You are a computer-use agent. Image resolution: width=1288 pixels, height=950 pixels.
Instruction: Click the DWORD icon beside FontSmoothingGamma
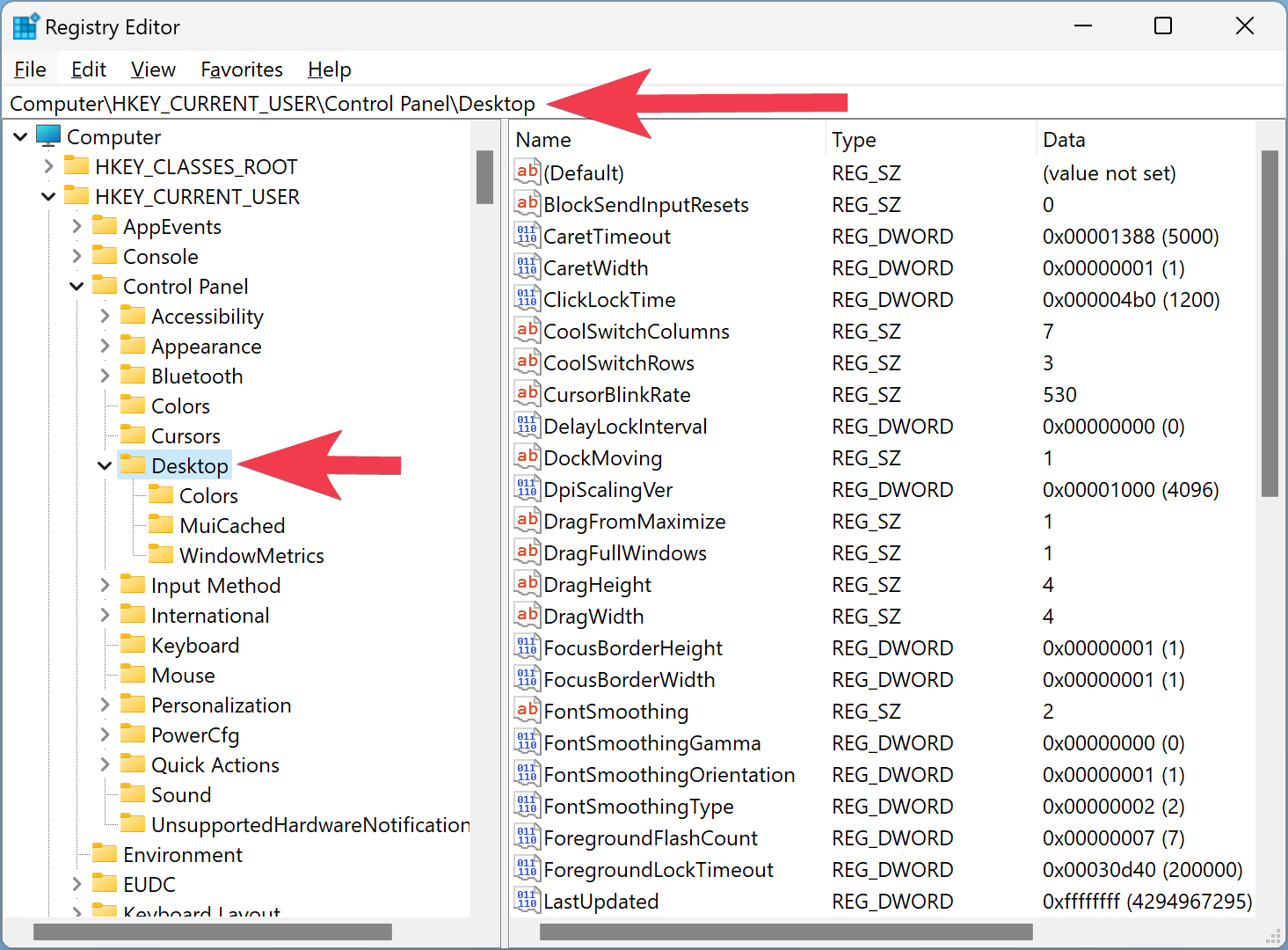pos(528,742)
